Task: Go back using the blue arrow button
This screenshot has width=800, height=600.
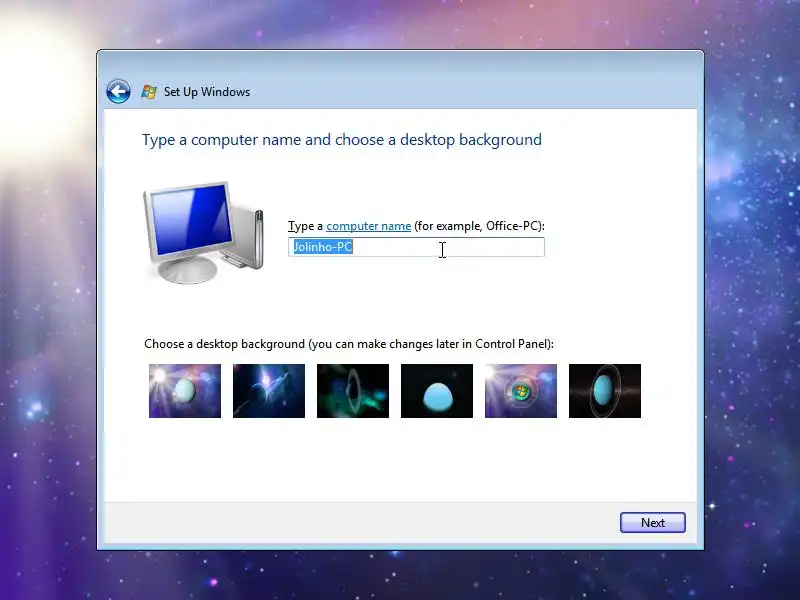Action: [118, 92]
